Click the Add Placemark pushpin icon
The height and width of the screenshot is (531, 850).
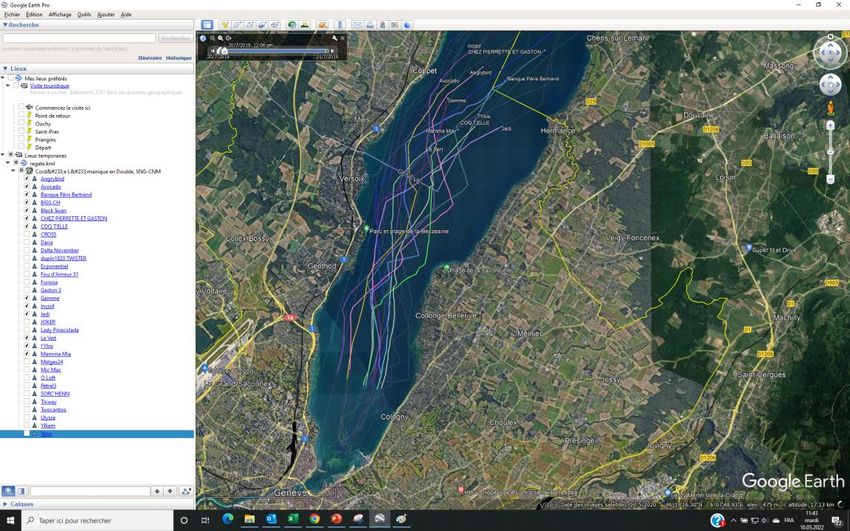point(225,24)
